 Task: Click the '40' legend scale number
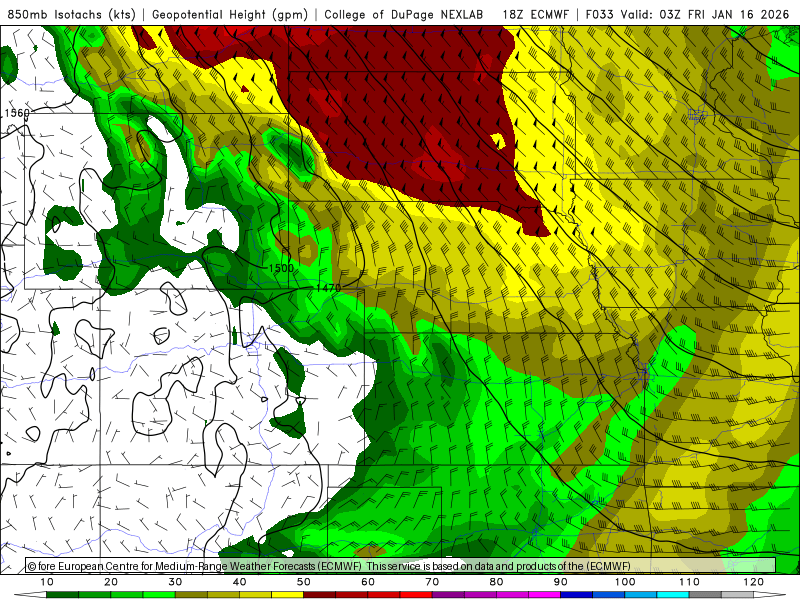239,582
